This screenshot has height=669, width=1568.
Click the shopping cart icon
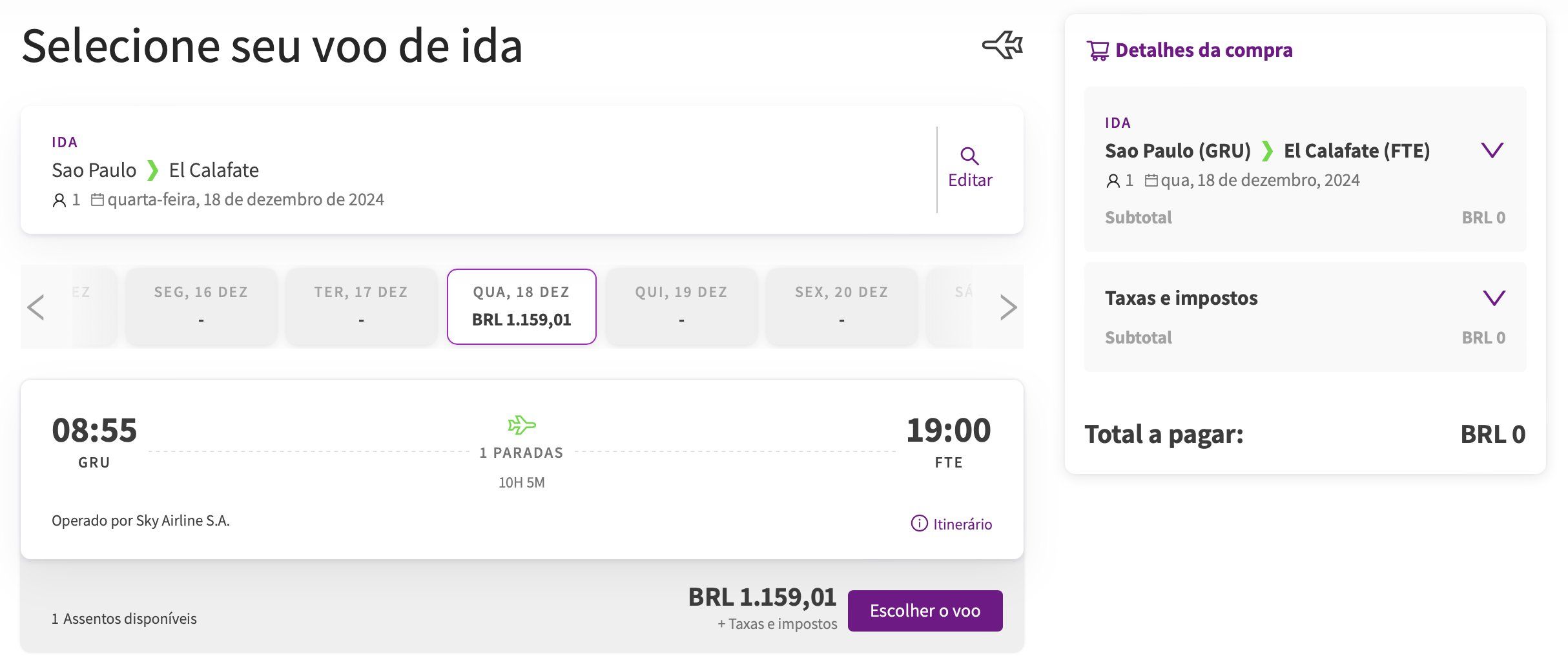point(1097,50)
